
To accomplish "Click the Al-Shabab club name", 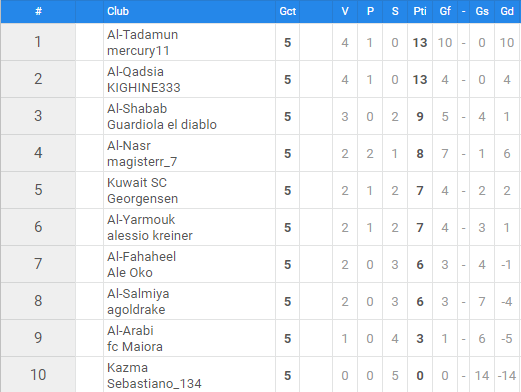I will point(137,109).
